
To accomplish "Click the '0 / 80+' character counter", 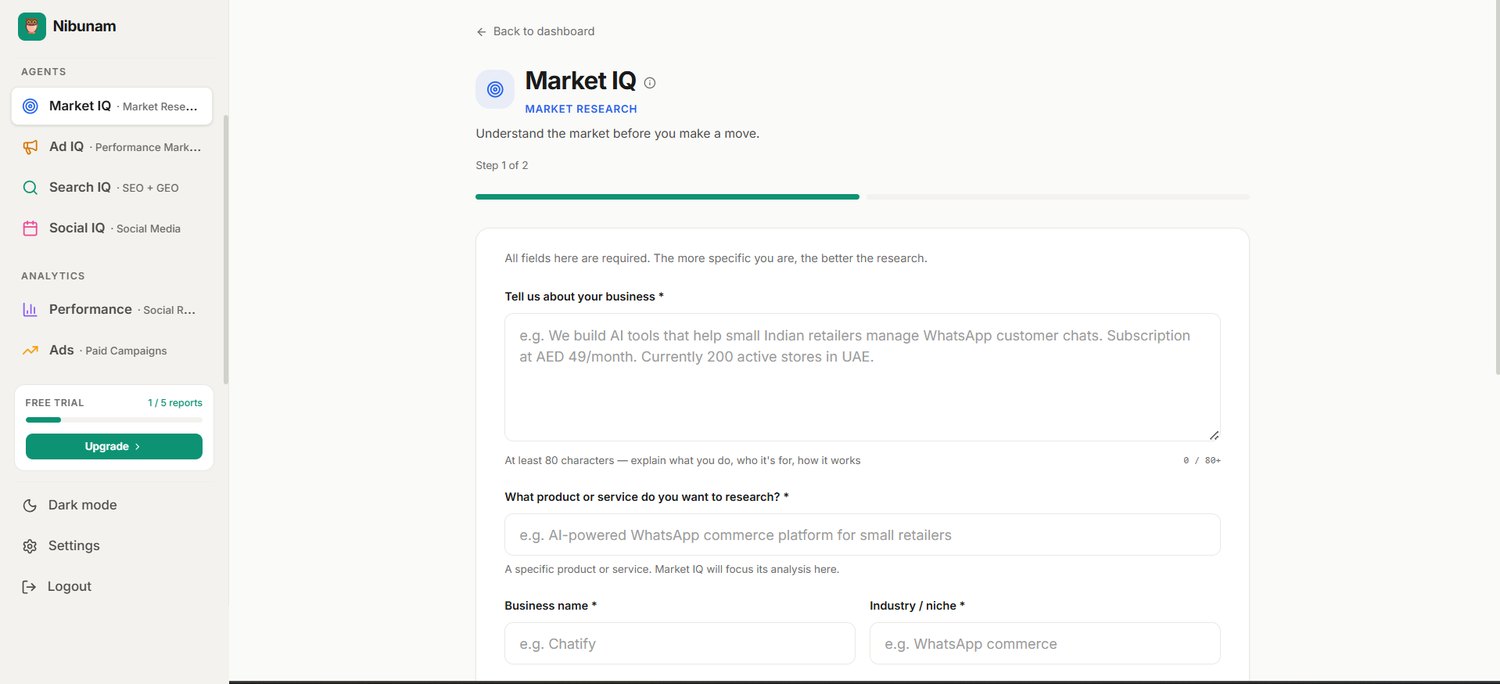I will tap(1202, 461).
